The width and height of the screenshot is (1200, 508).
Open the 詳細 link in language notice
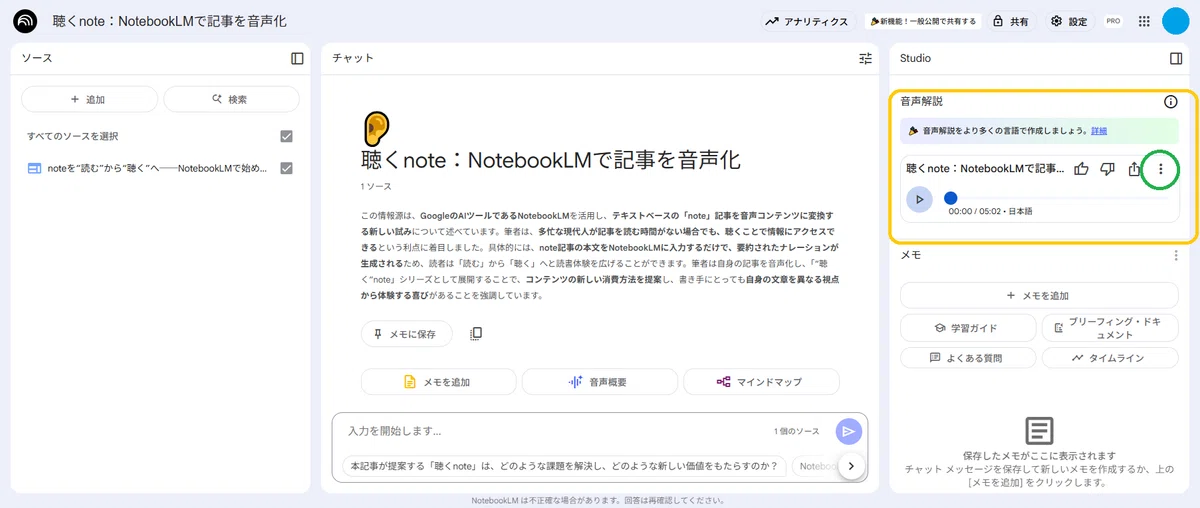click(x=1099, y=131)
